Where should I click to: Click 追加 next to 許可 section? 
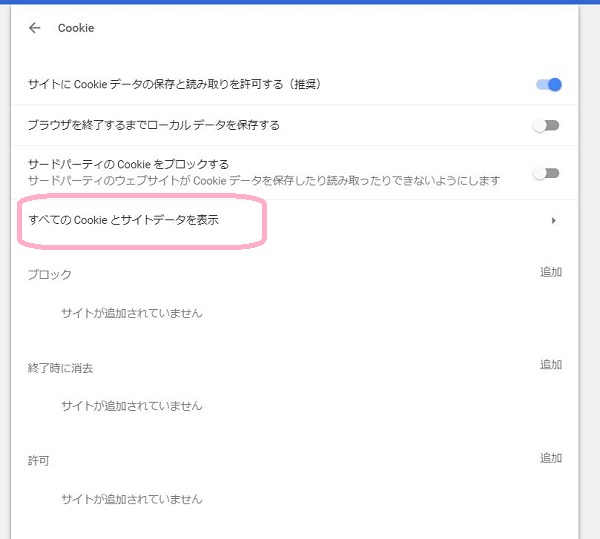[x=551, y=458]
